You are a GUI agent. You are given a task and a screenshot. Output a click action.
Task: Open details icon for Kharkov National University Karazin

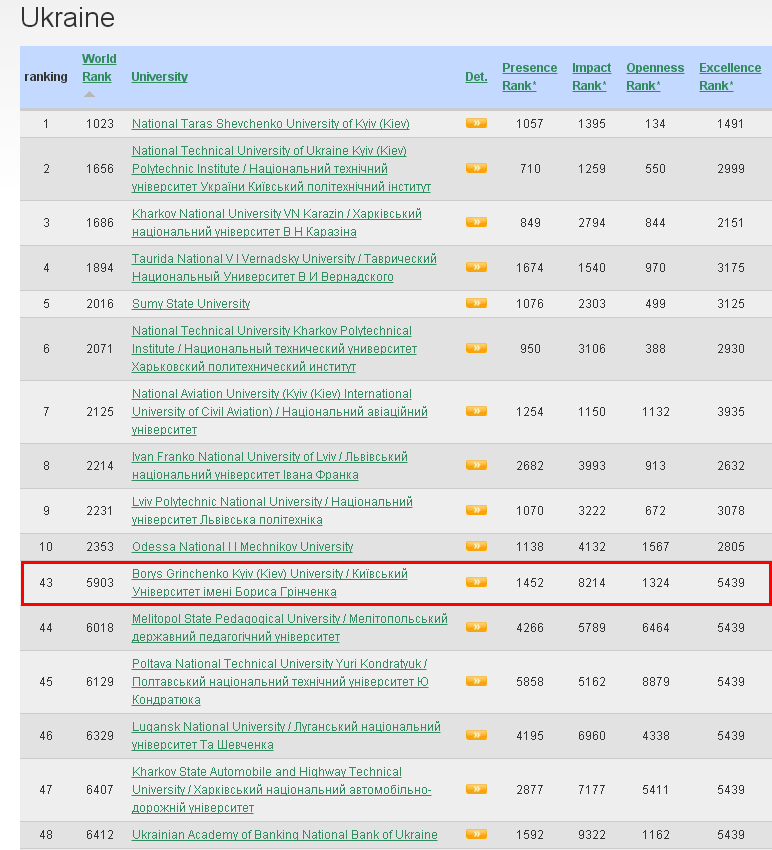476,222
